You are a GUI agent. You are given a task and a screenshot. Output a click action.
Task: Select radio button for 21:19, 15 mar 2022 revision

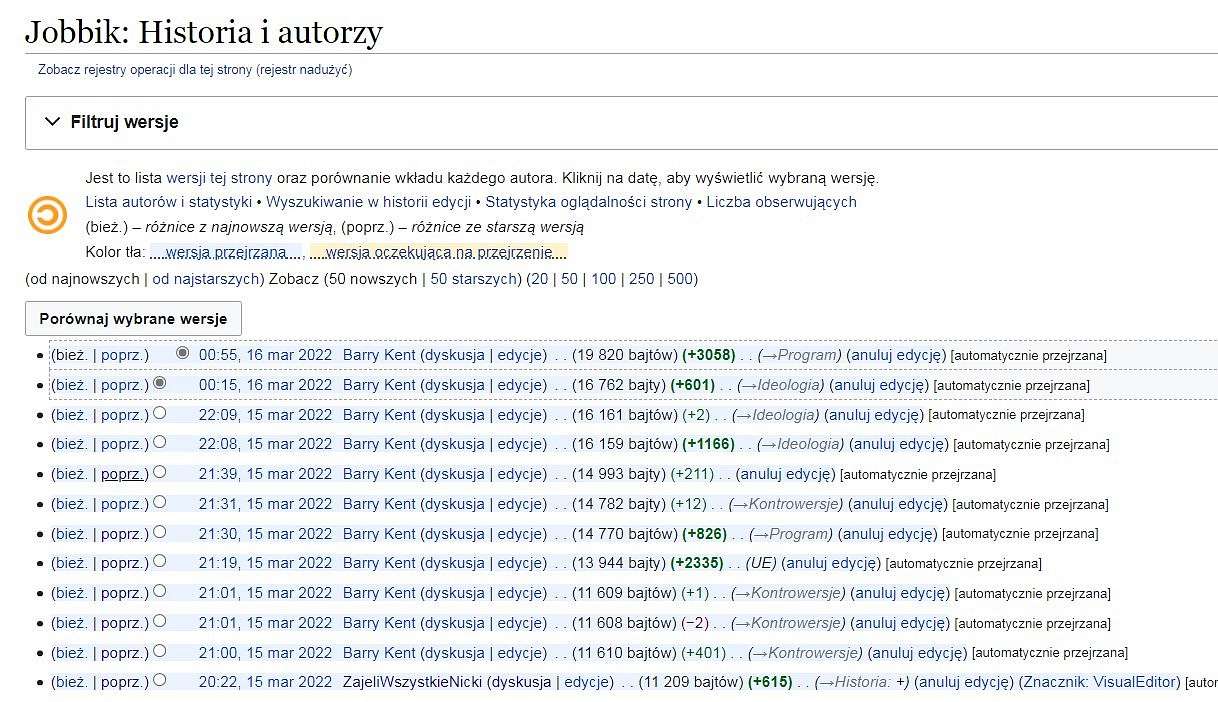160,562
